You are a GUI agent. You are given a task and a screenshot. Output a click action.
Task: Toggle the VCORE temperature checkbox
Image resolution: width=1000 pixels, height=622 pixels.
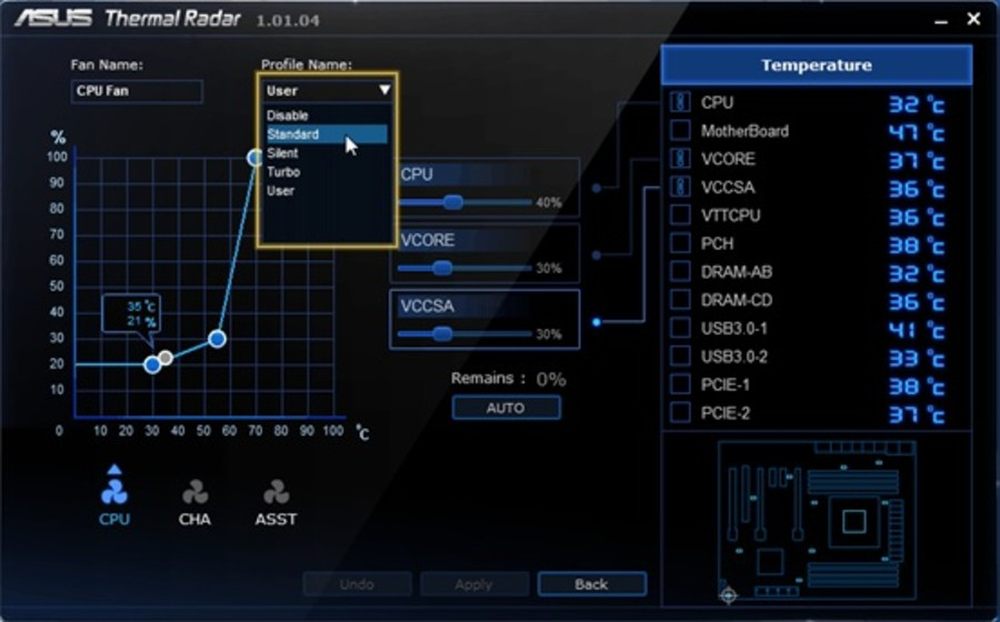(x=680, y=158)
